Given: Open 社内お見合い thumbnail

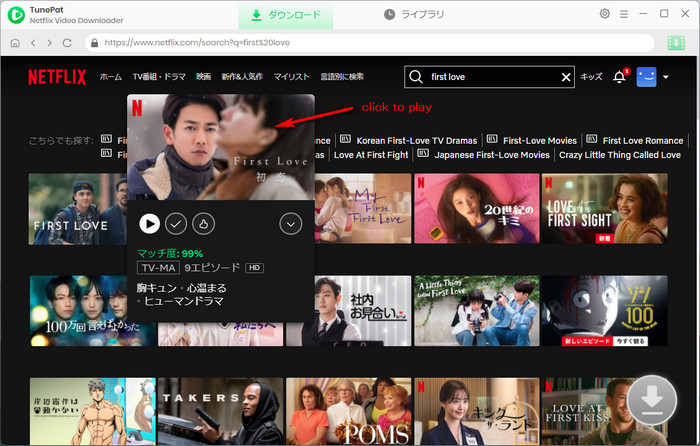Looking at the screenshot, I should [x=363, y=311].
